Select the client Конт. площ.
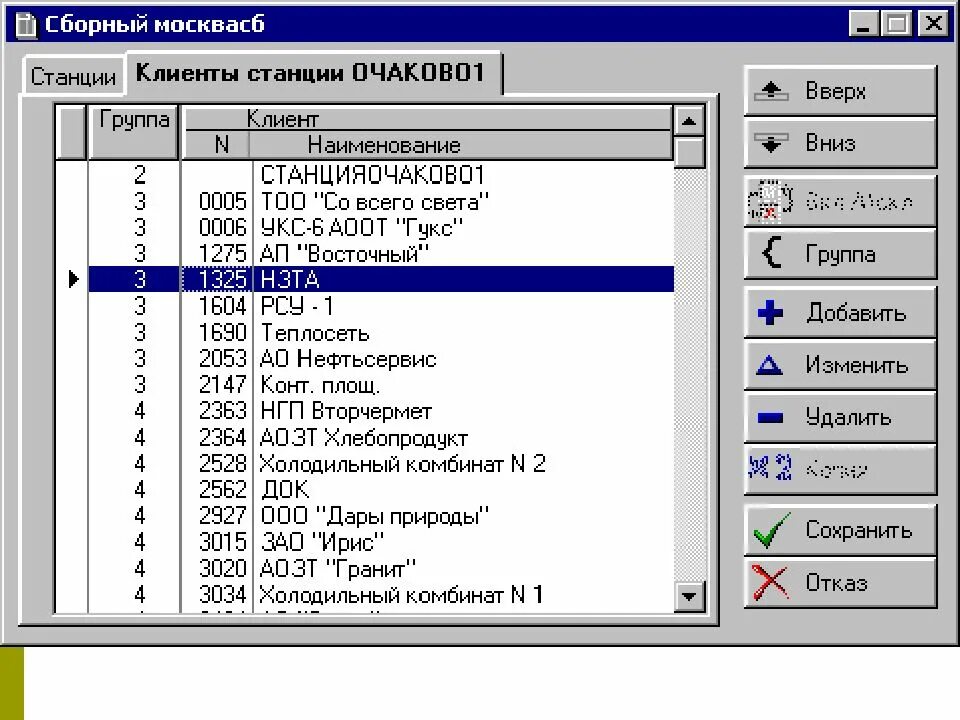This screenshot has width=960, height=720. point(320,385)
